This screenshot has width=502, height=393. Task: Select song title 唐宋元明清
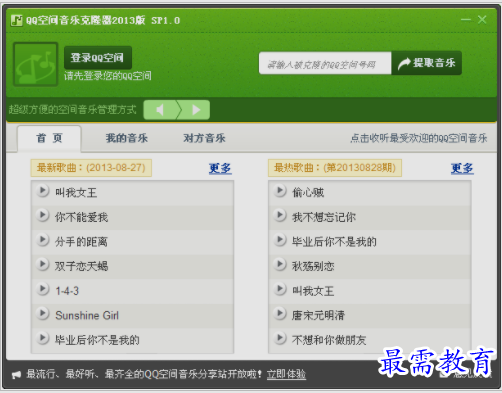[x=319, y=315]
